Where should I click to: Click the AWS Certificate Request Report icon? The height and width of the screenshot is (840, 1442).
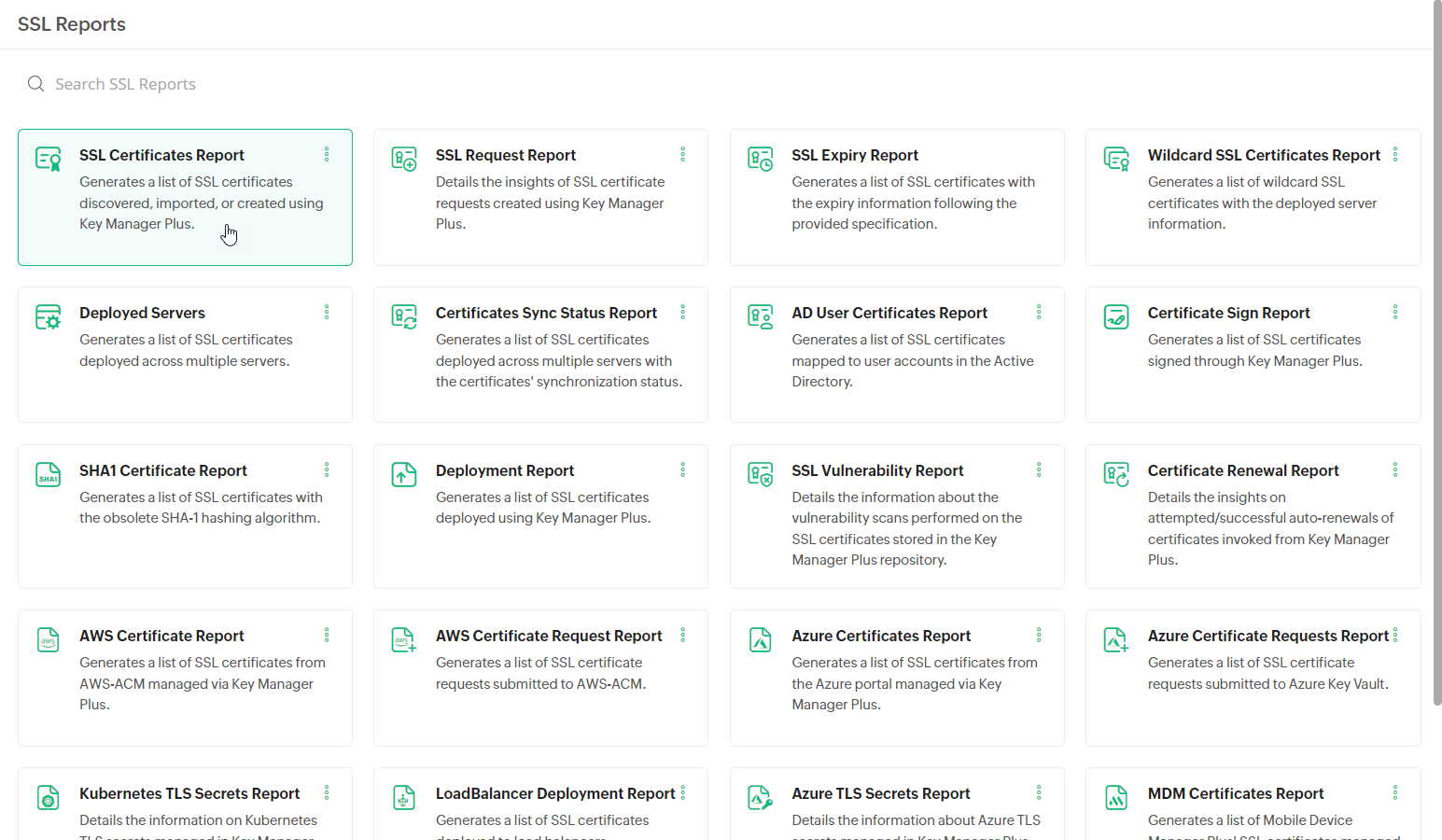(x=404, y=639)
